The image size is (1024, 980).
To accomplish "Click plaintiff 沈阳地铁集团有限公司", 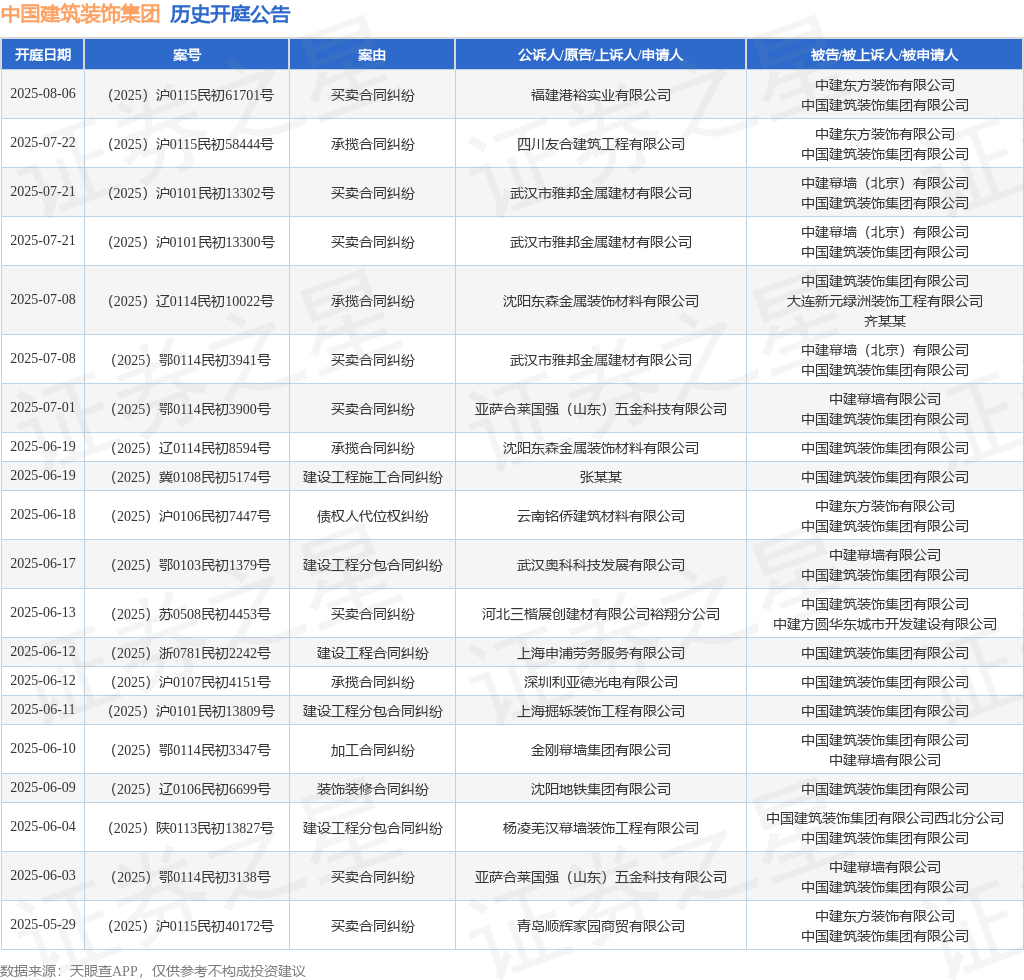I will pos(601,789).
